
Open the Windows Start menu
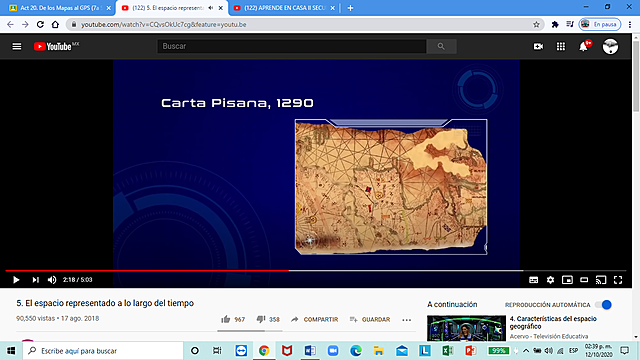[x=11, y=351]
